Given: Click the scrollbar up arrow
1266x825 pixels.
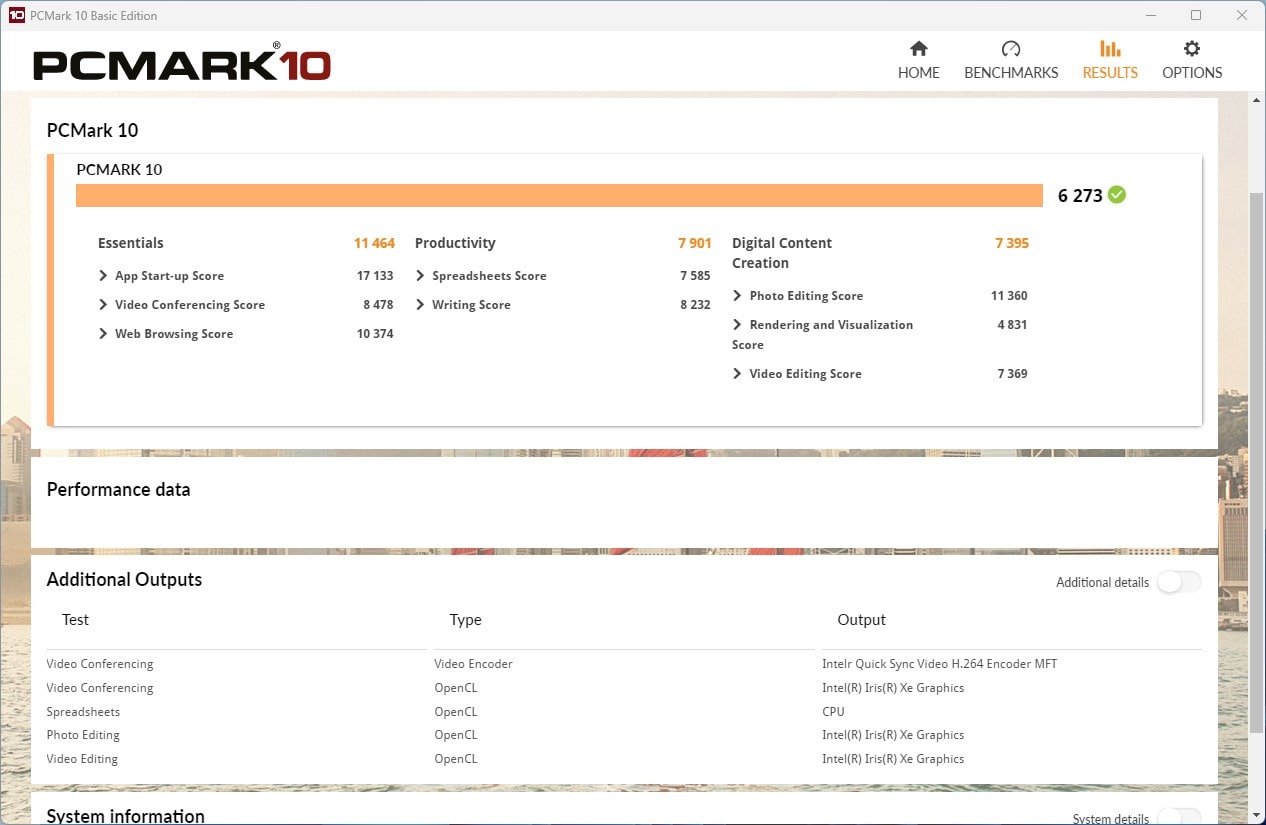Looking at the screenshot, I should click(x=1257, y=100).
